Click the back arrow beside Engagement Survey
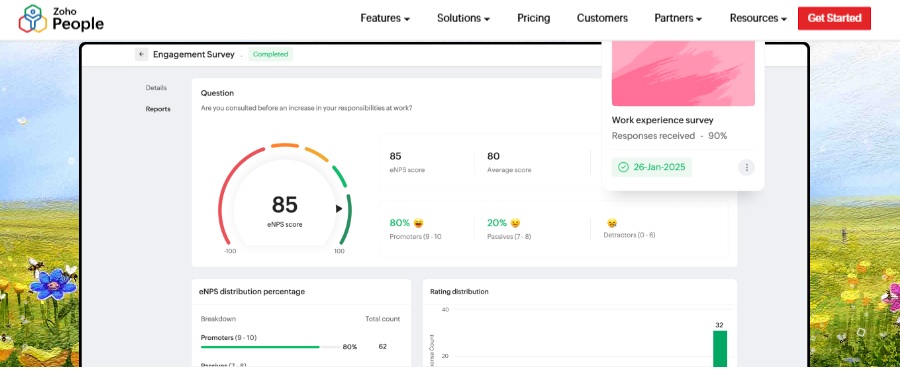The width and height of the screenshot is (900, 369). point(141,55)
